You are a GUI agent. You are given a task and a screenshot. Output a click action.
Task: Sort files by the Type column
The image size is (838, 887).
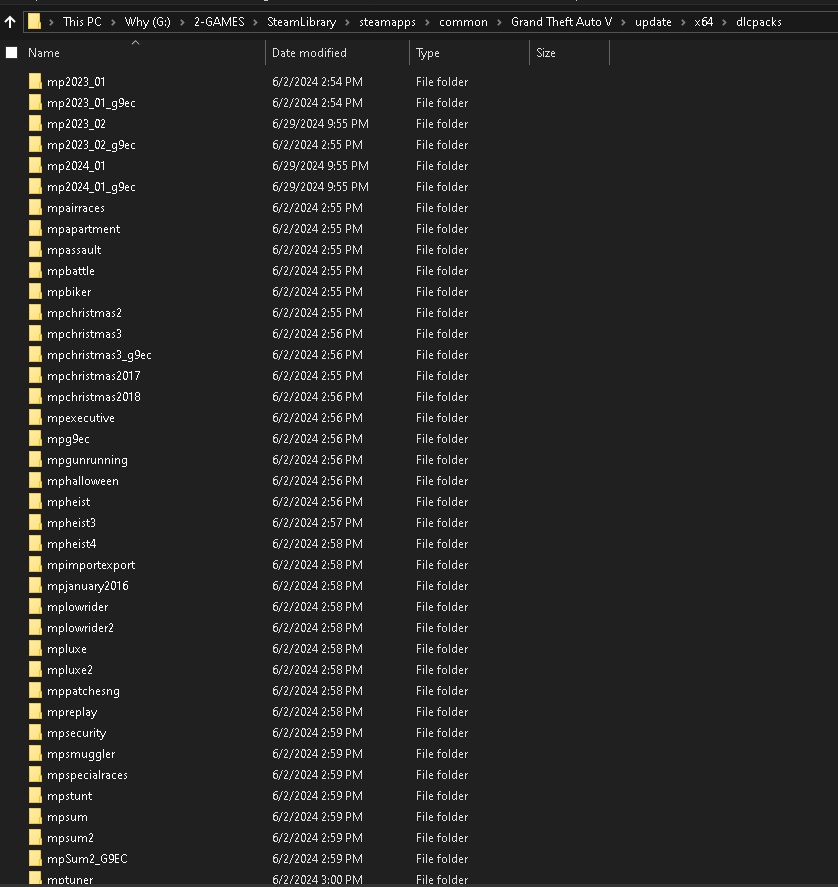click(x=427, y=53)
